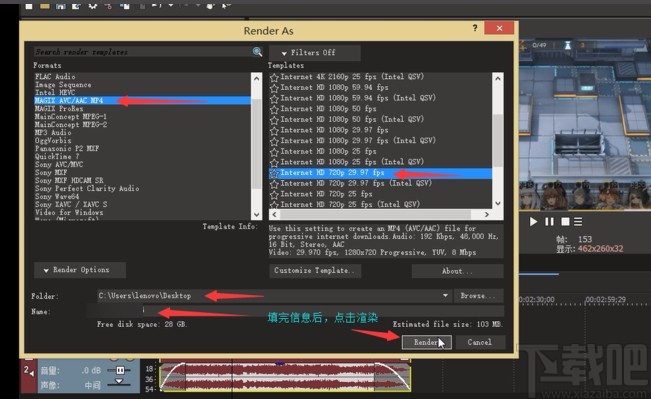Choose the MAGIX ProRes format

[59, 108]
